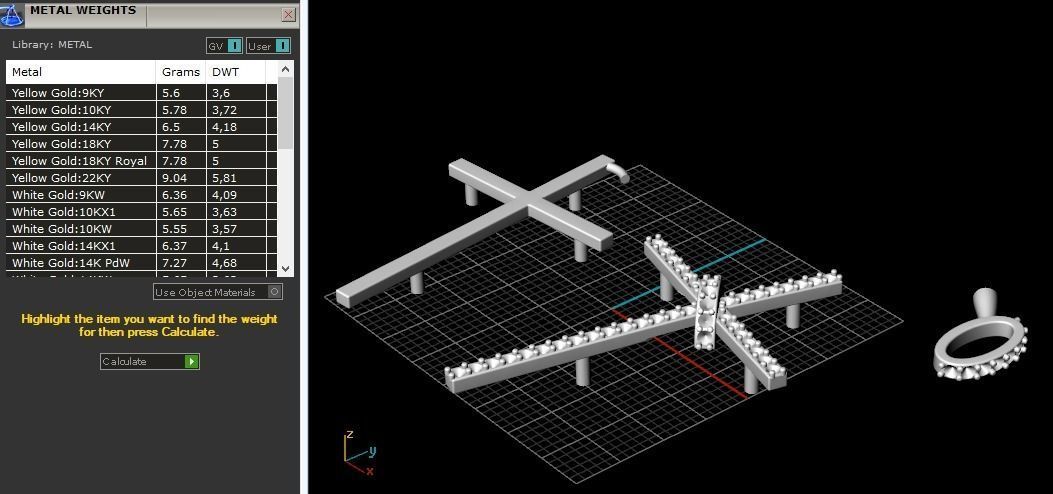Click the 4,18 DWT value
Viewport: 1053px width, 494px height.
(x=224, y=127)
